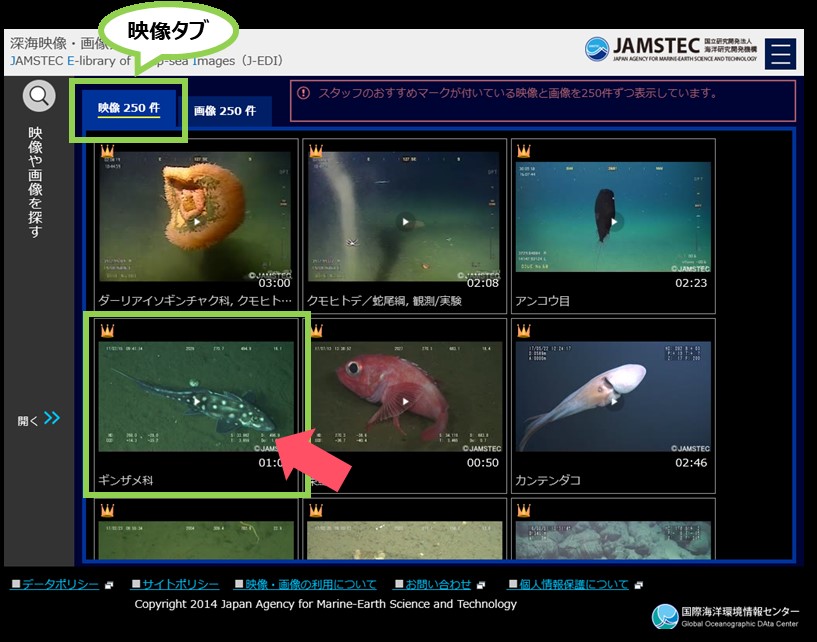817x642 pixels.
Task: Click the Copyright 2014 footer text
Action: 326,604
